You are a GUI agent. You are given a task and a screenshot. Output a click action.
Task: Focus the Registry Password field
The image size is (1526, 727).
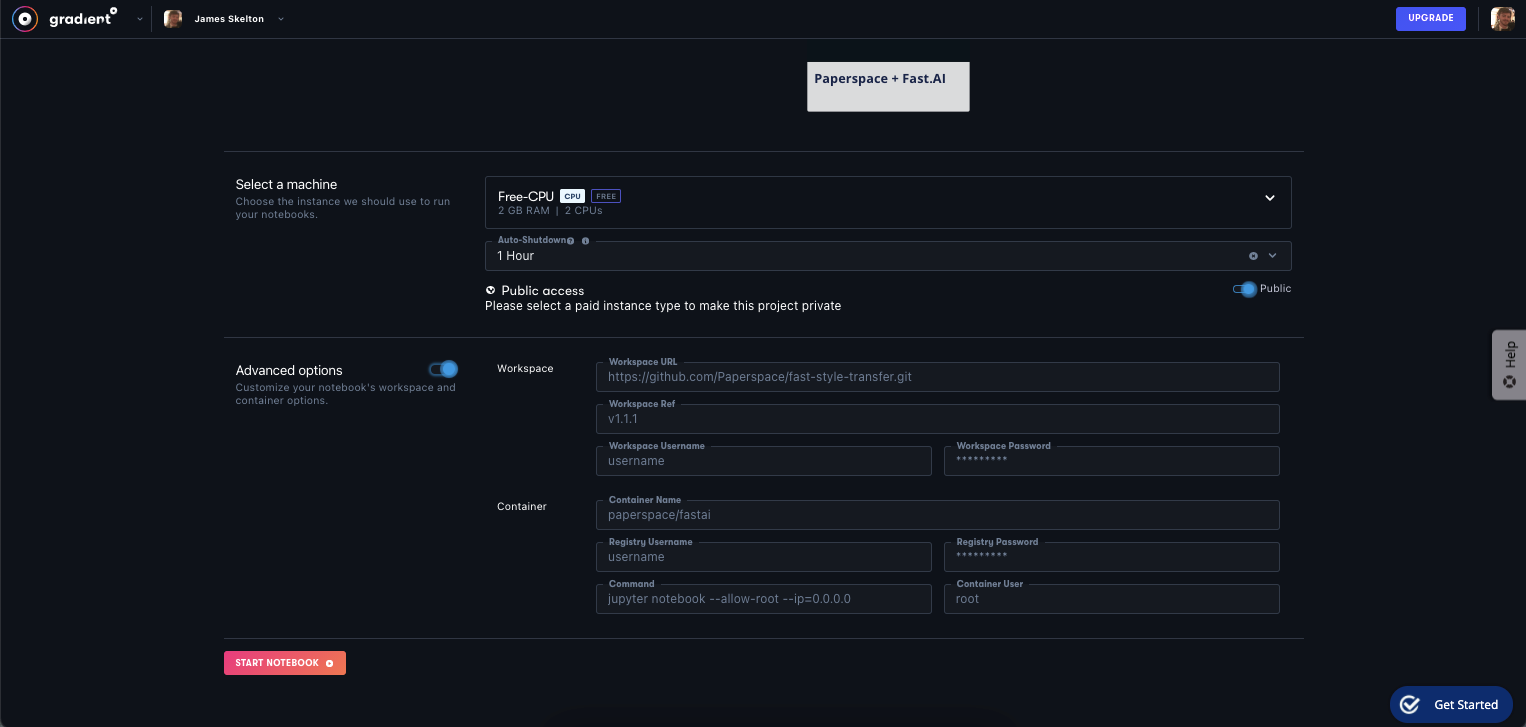tap(1112, 557)
